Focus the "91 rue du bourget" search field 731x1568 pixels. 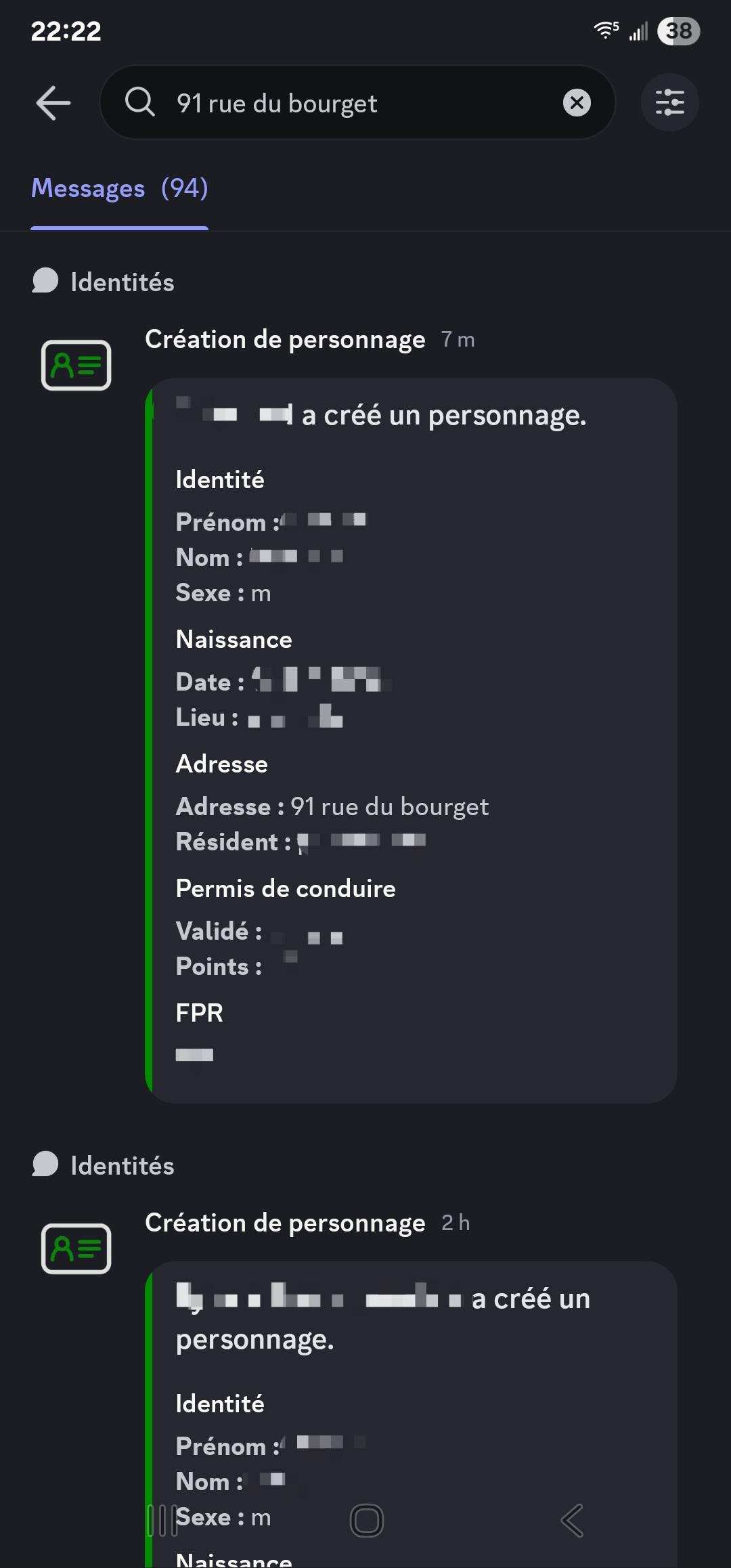(x=359, y=104)
